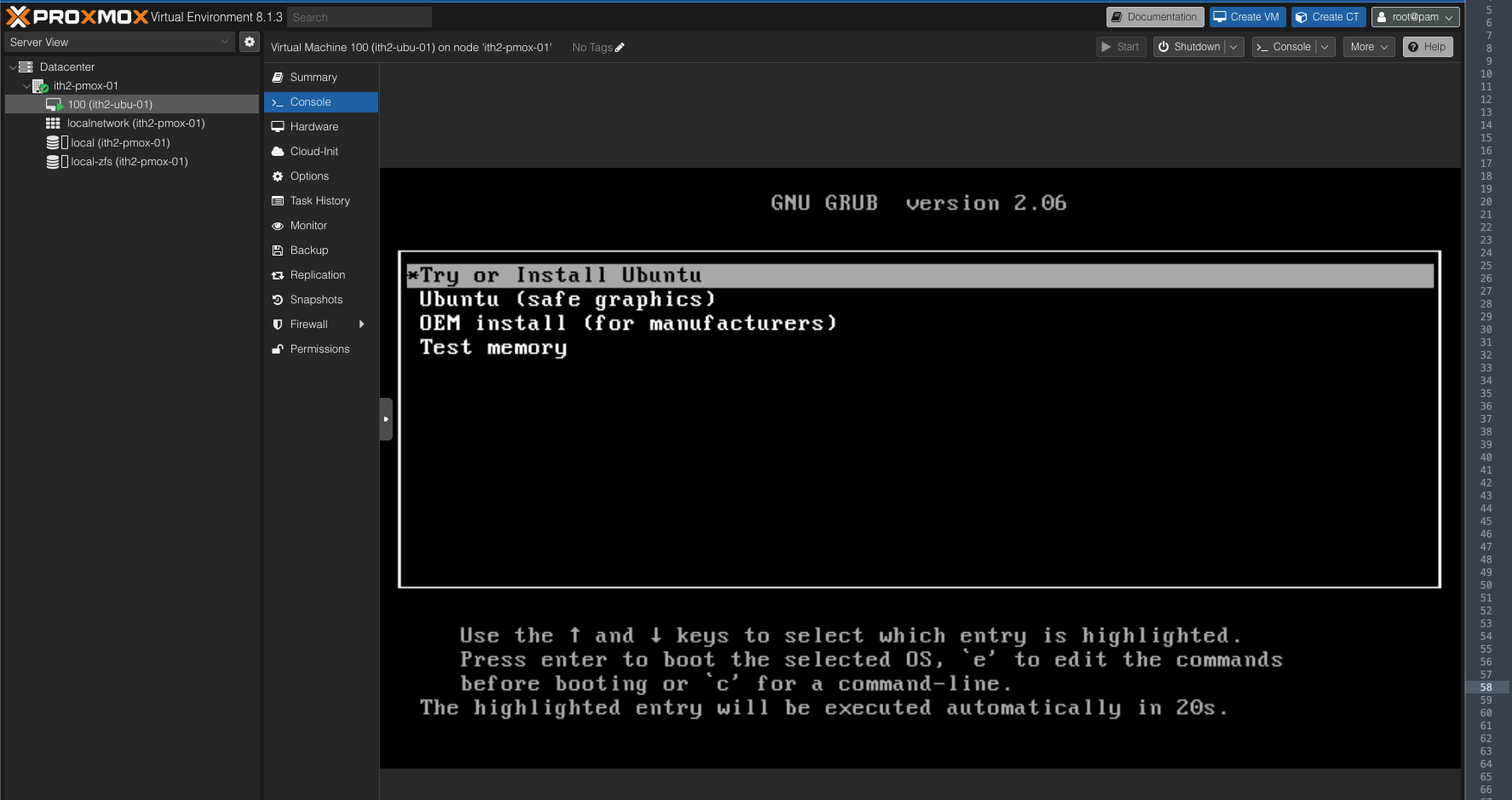1512x800 pixels.
Task: Edit tags using the No Tags pencil
Action: click(x=621, y=47)
